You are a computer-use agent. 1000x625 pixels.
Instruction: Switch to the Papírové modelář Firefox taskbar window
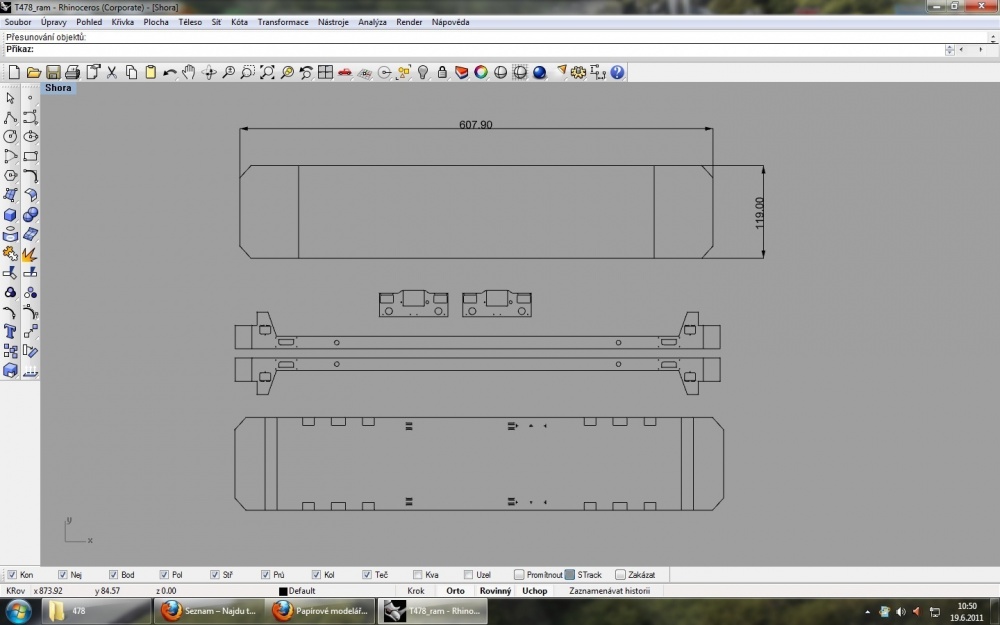pyautogui.click(x=320, y=611)
